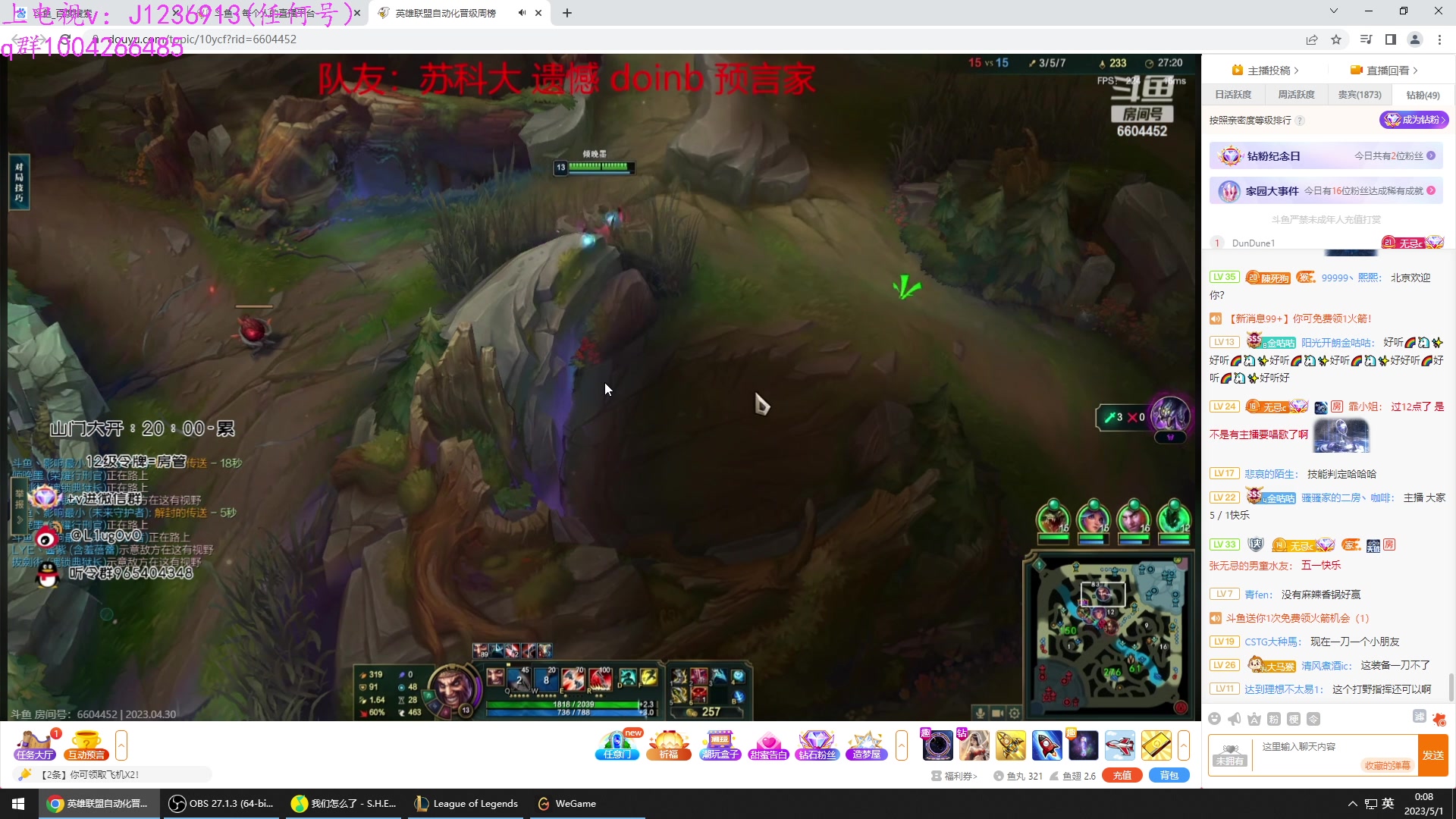
Task: Click the 充值 recharge button
Action: point(1122,776)
